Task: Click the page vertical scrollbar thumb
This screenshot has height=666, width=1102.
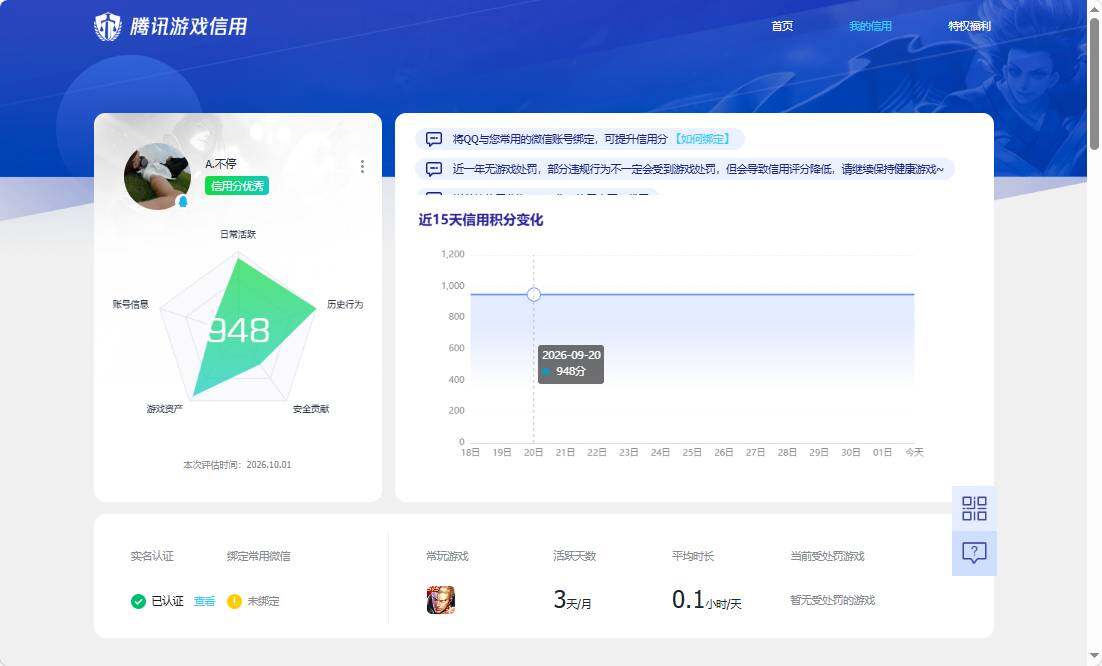Action: pyautogui.click(x=1094, y=83)
